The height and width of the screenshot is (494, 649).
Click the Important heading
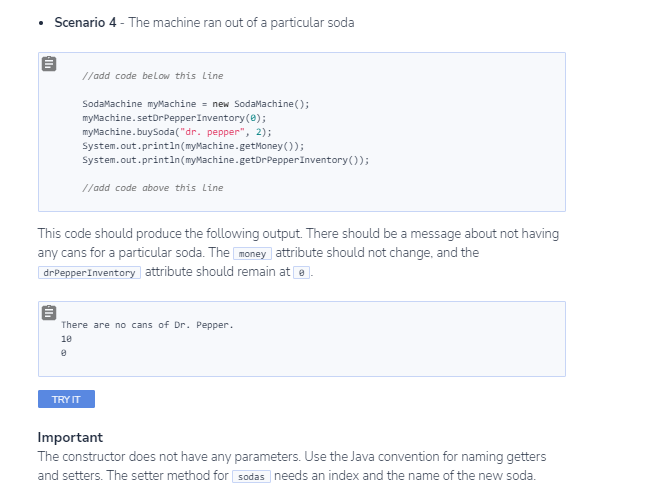[70, 437]
